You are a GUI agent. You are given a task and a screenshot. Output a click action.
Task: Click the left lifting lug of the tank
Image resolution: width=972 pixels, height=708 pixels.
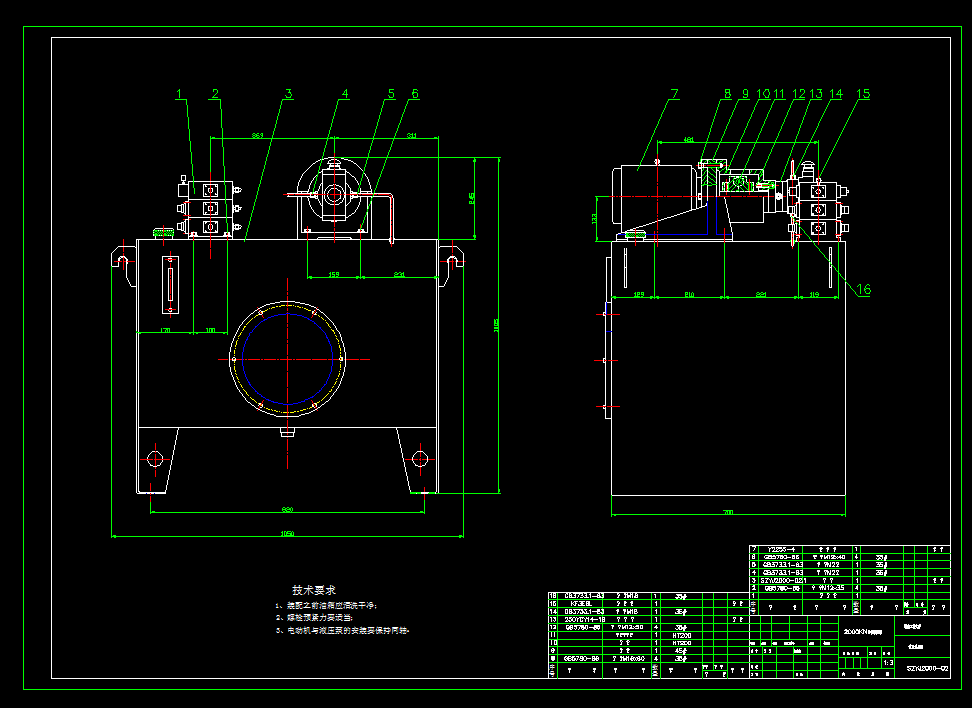(x=124, y=265)
